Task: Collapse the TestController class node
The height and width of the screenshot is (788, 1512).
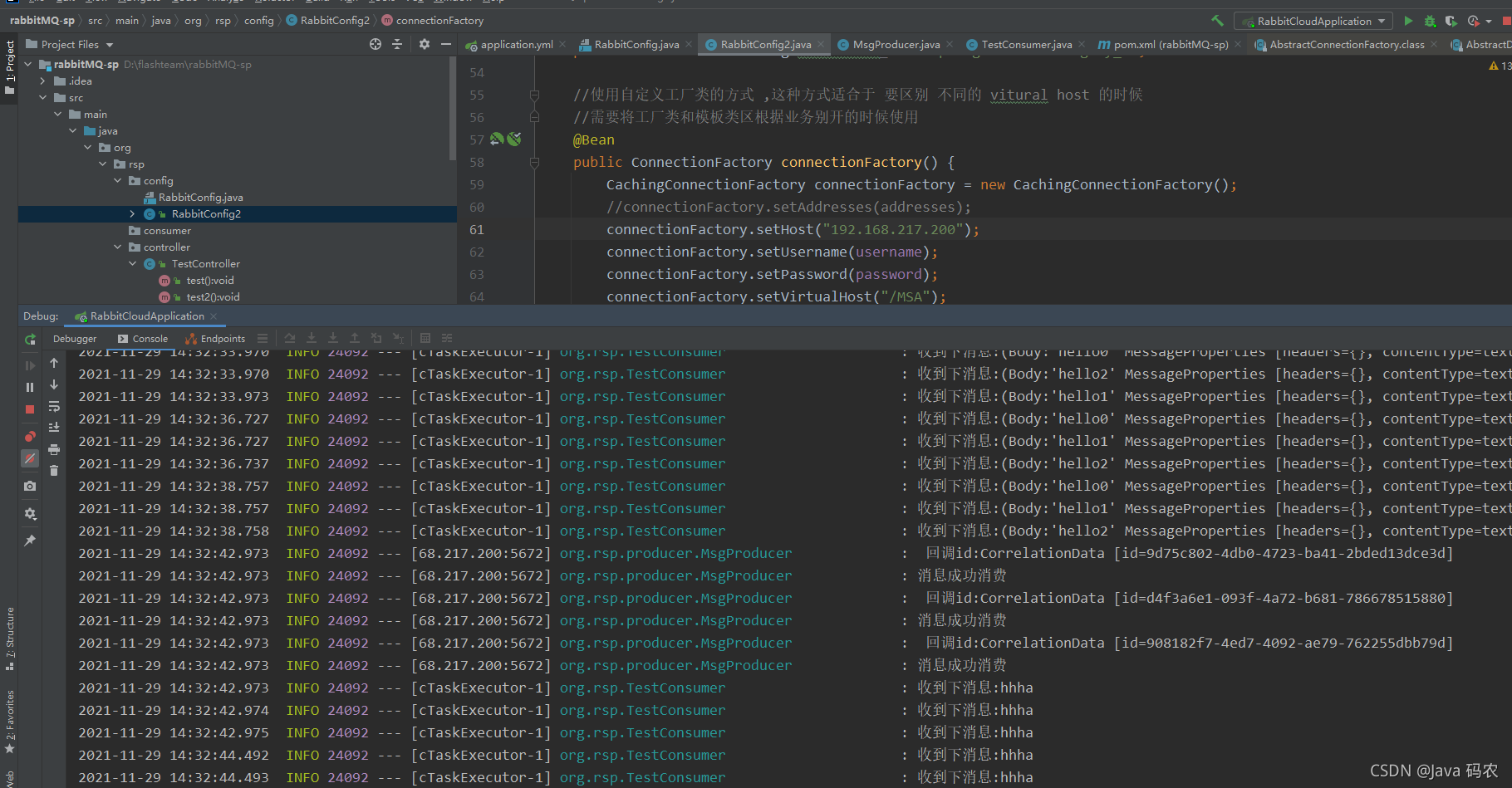Action: [132, 263]
